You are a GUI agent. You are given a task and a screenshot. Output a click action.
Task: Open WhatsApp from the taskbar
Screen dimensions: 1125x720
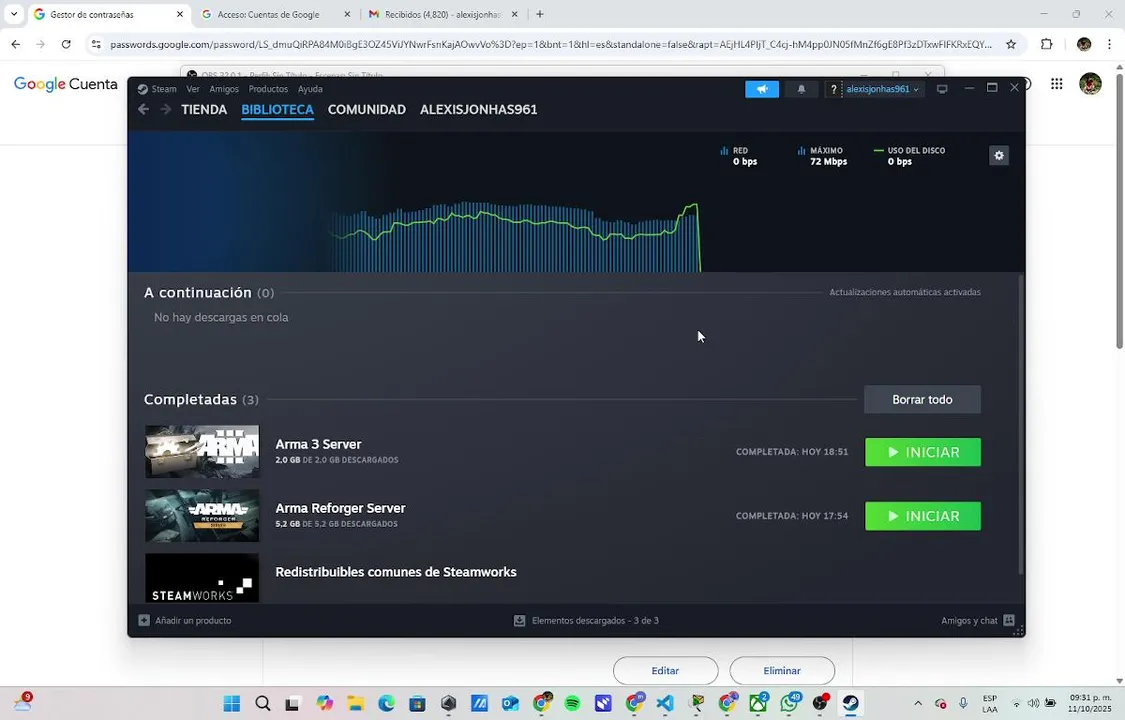tap(789, 703)
